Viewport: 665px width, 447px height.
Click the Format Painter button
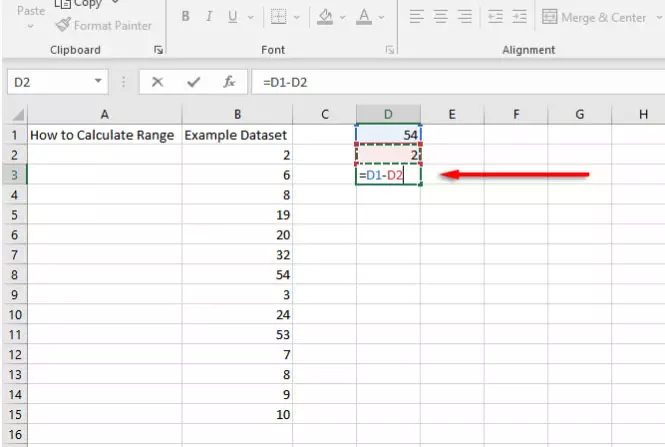pos(103,25)
